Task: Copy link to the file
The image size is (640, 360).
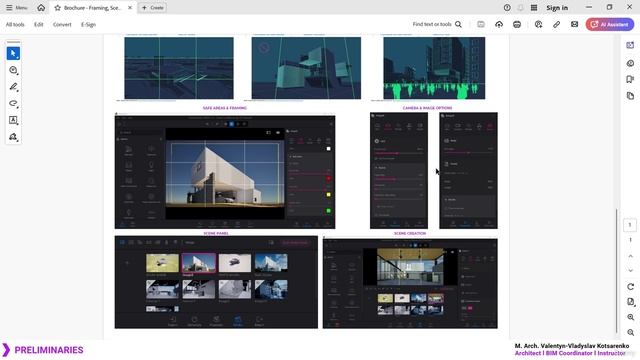Action: tap(556, 24)
